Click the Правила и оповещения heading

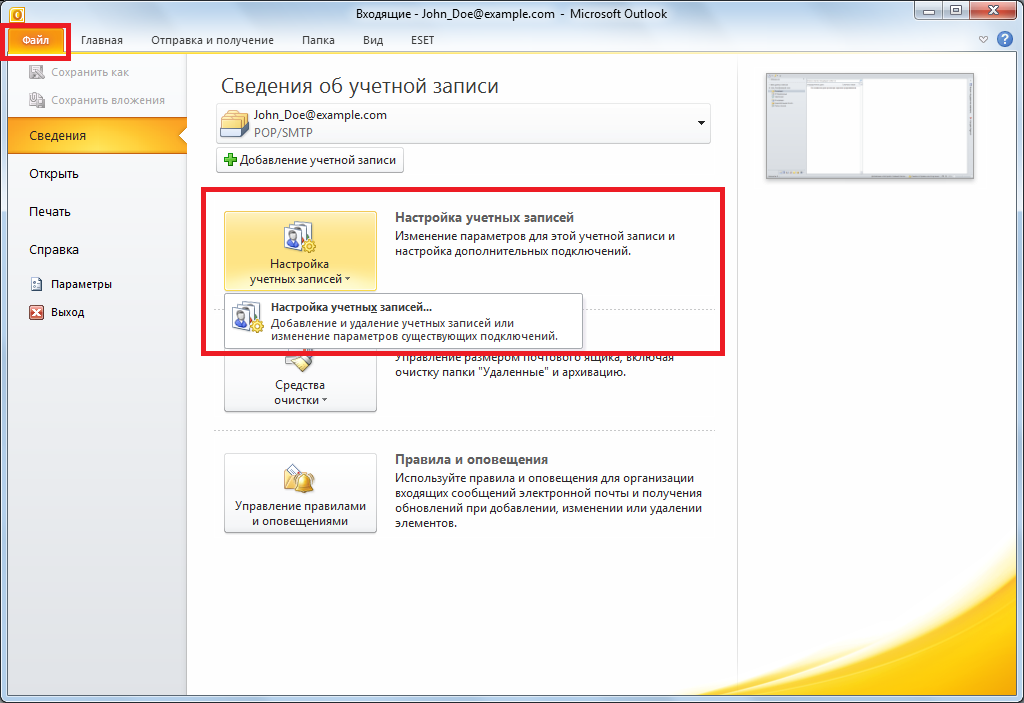pos(472,459)
